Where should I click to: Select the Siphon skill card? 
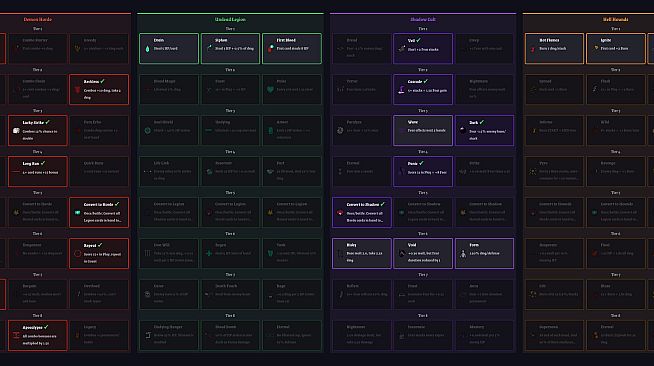tap(230, 48)
